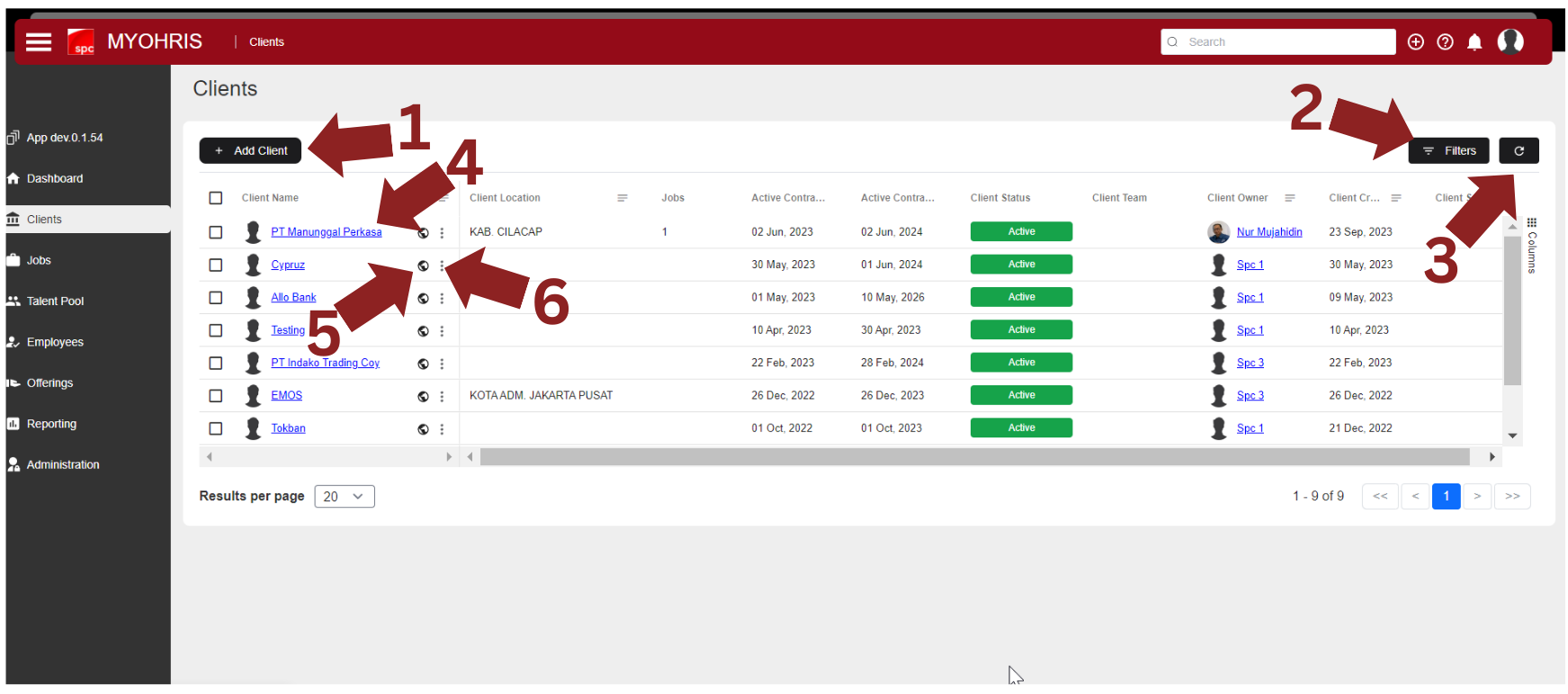
Task: Click the globe icon beside EMOS
Action: [423, 397]
